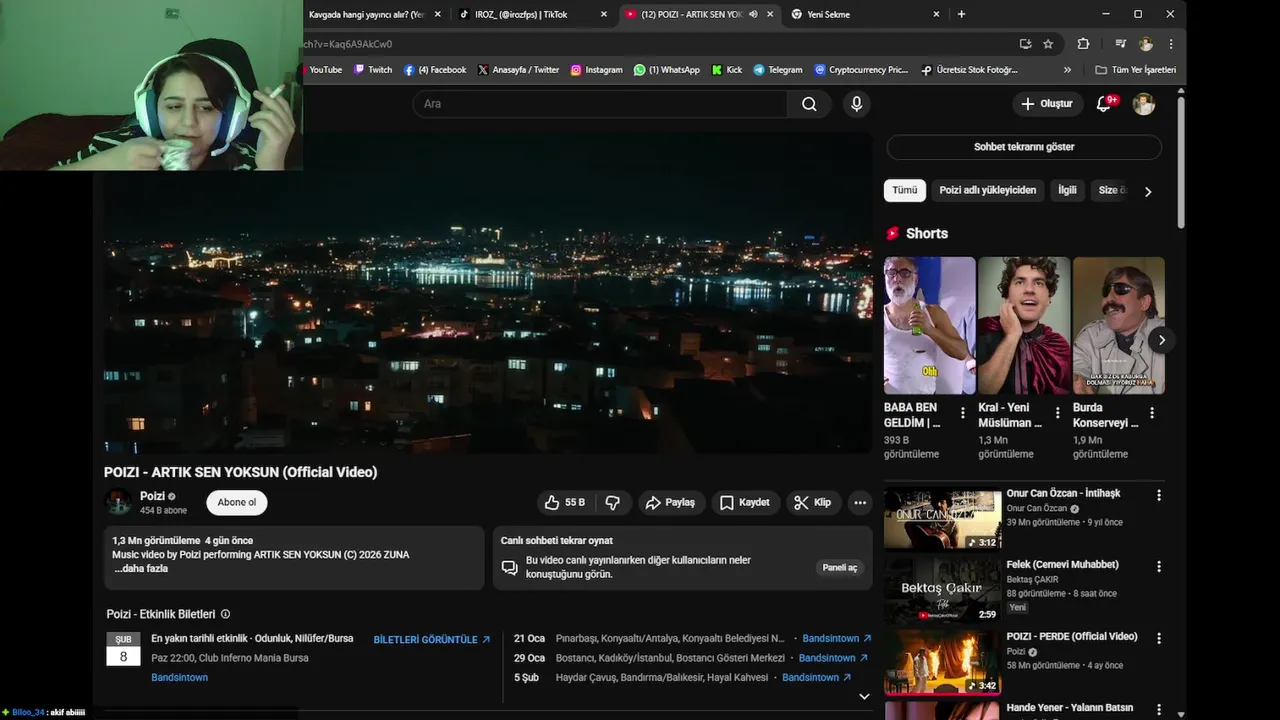Open YouTube bookmark in bookmarks bar
The width and height of the screenshot is (1280, 720).
point(324,70)
